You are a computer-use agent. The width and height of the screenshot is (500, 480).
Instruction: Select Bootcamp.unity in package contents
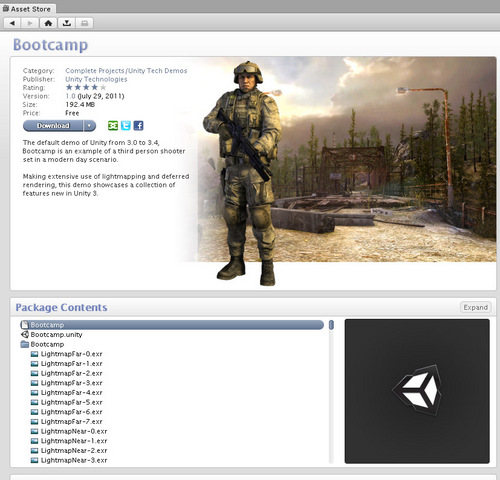point(56,334)
